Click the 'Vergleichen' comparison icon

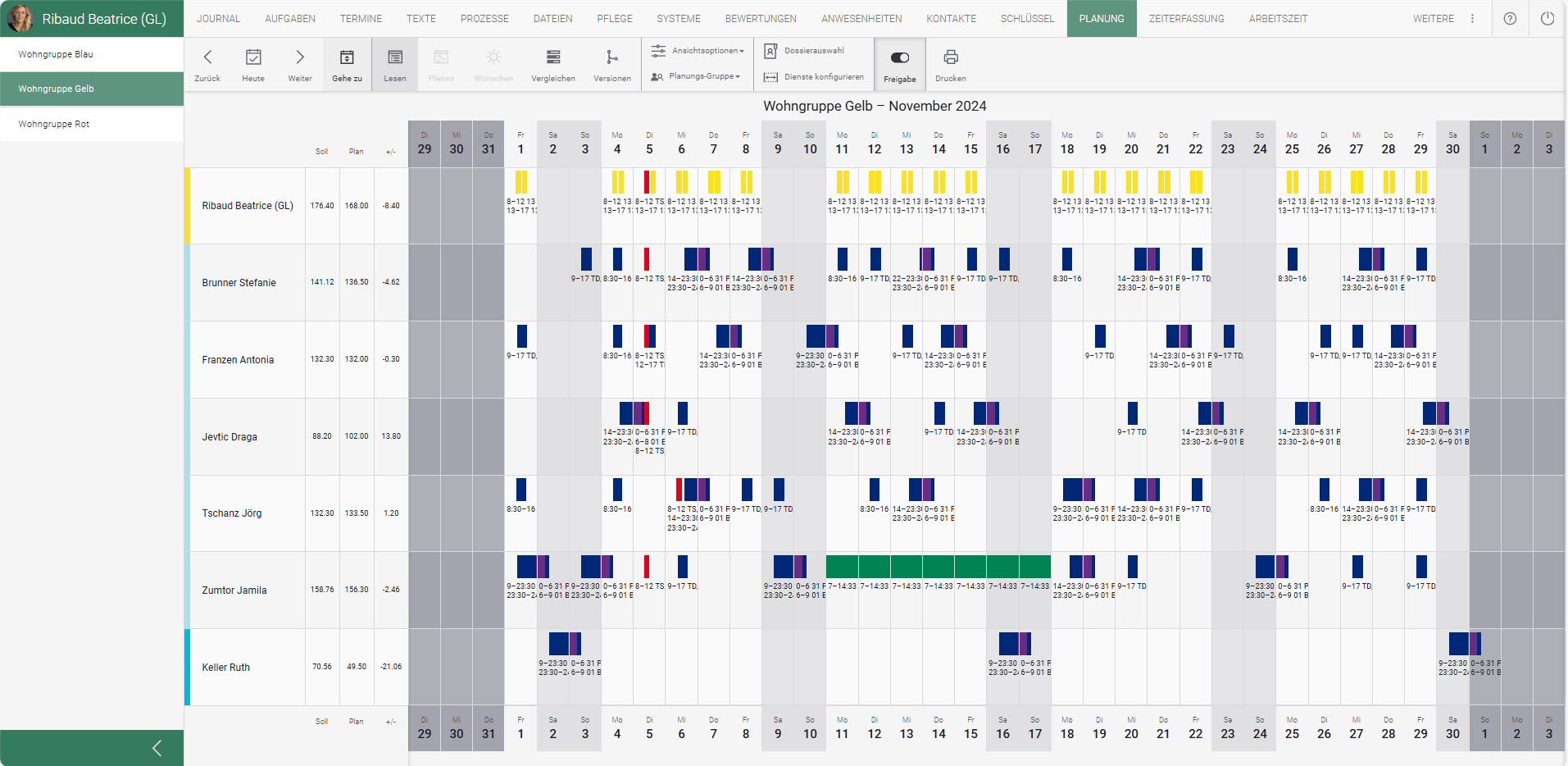(553, 57)
